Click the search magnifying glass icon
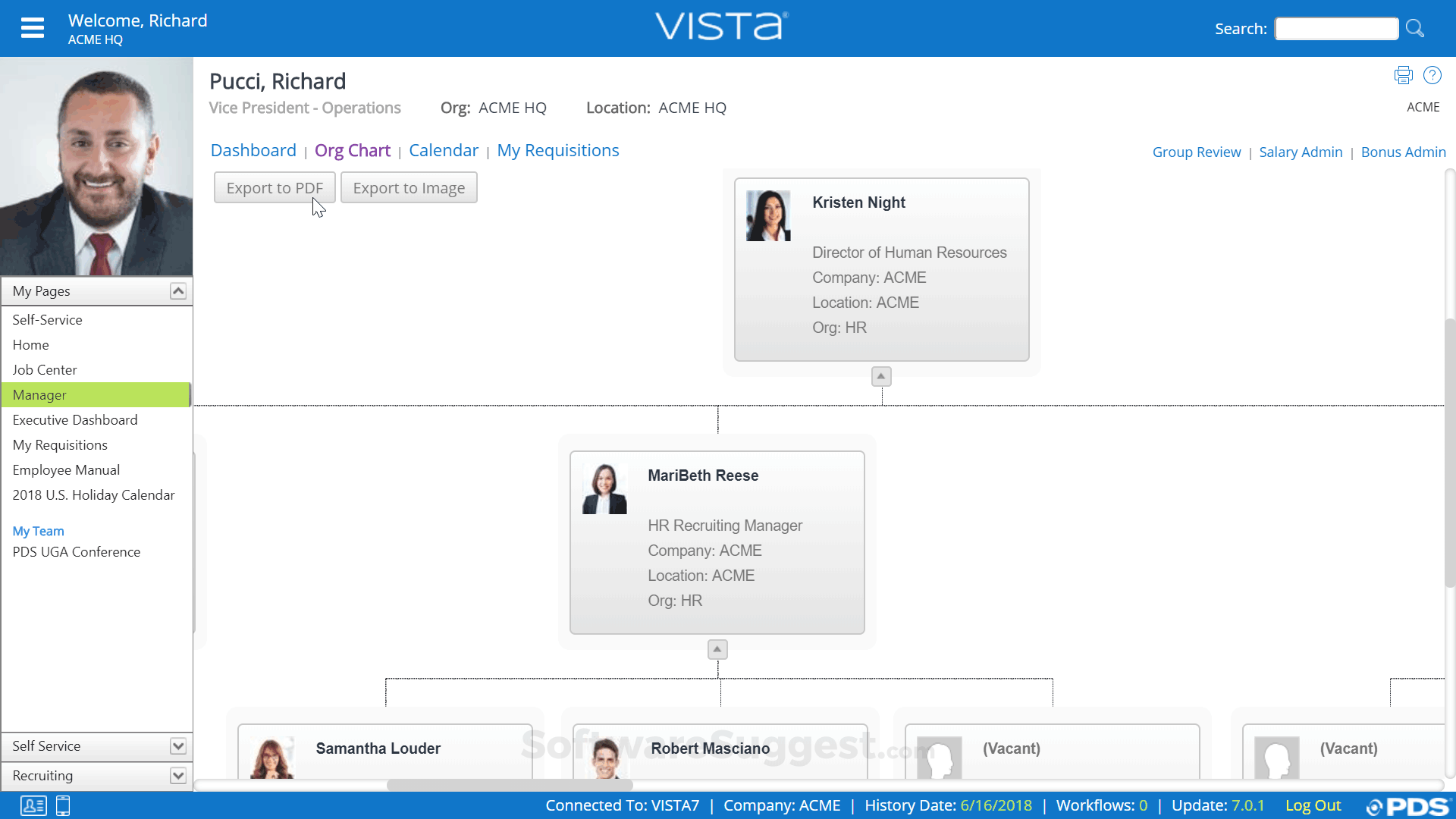1456x819 pixels. 1415,28
